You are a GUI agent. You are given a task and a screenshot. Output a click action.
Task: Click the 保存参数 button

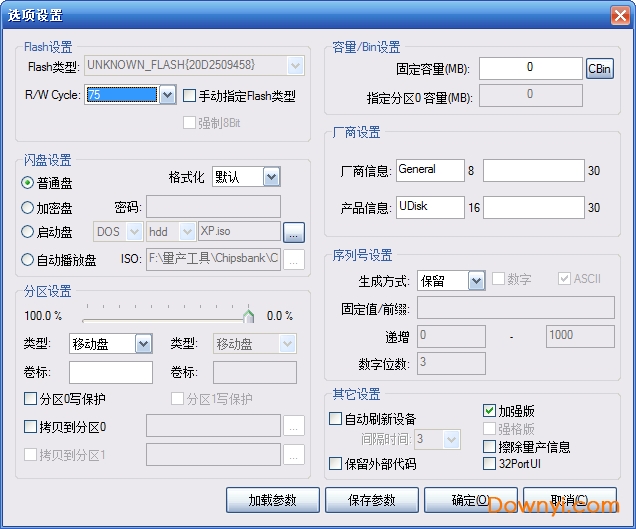pyautogui.click(x=371, y=500)
